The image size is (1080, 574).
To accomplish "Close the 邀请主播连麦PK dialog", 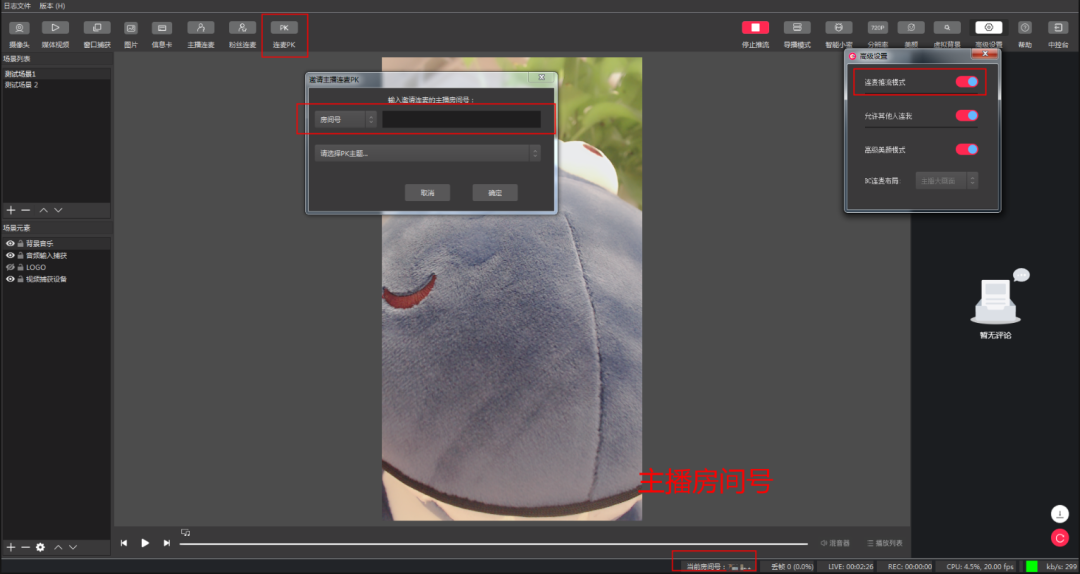I will pyautogui.click(x=541, y=77).
